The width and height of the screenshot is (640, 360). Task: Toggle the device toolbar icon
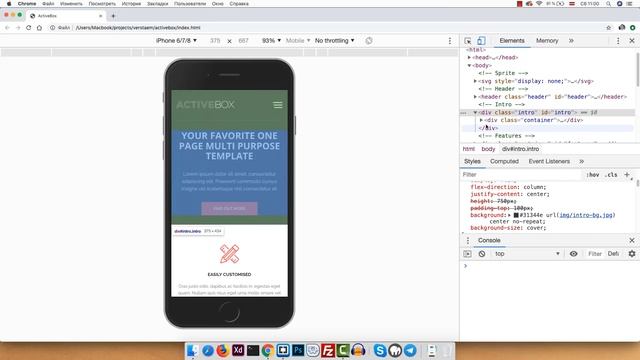tap(481, 41)
